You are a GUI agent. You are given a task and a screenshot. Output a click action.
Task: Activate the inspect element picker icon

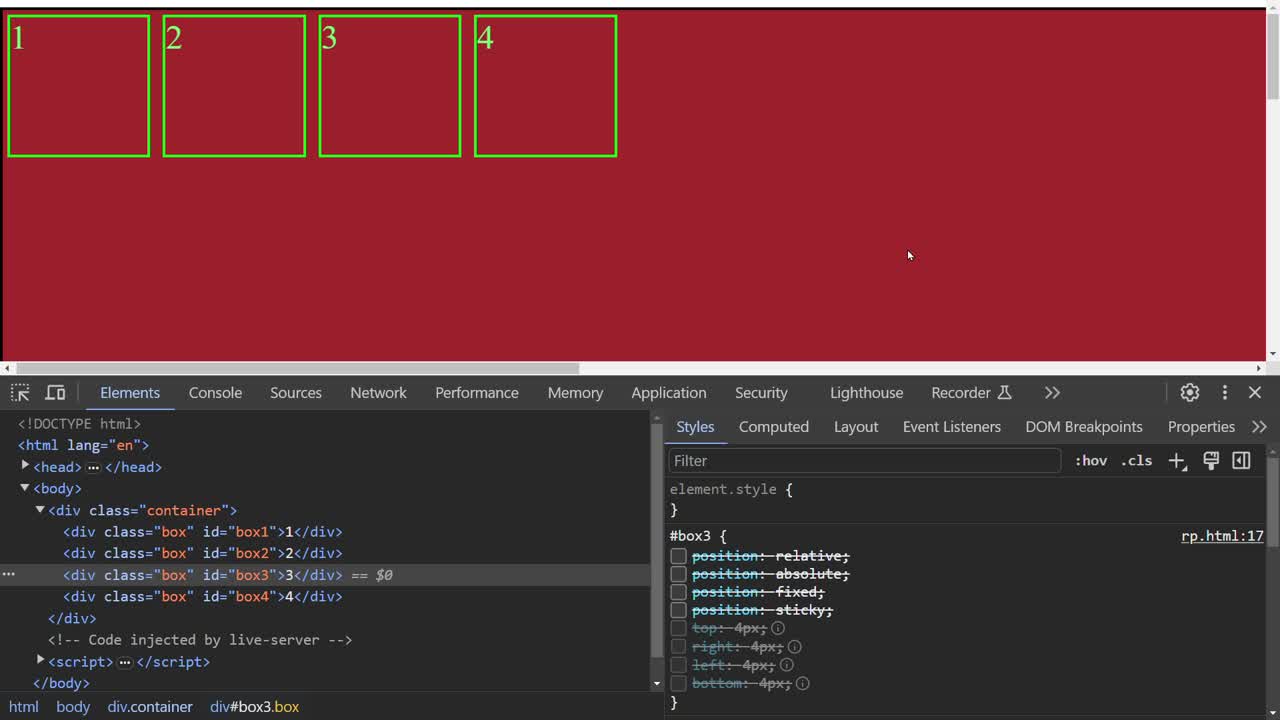pos(20,393)
